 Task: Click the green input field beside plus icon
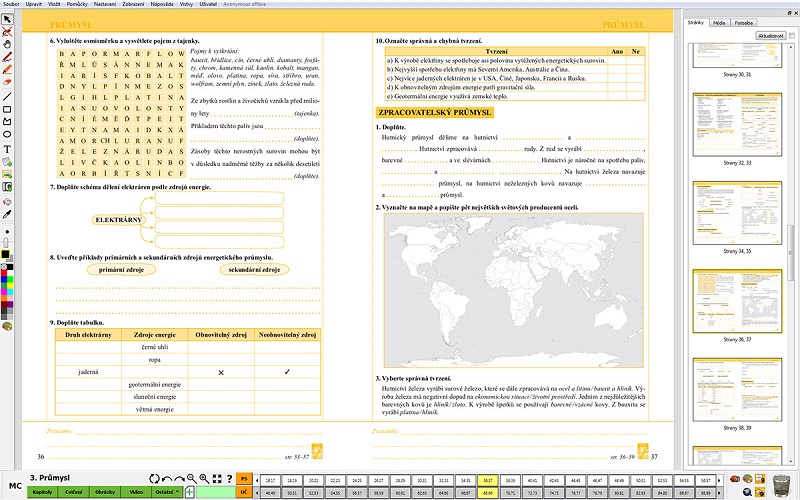tap(214, 492)
